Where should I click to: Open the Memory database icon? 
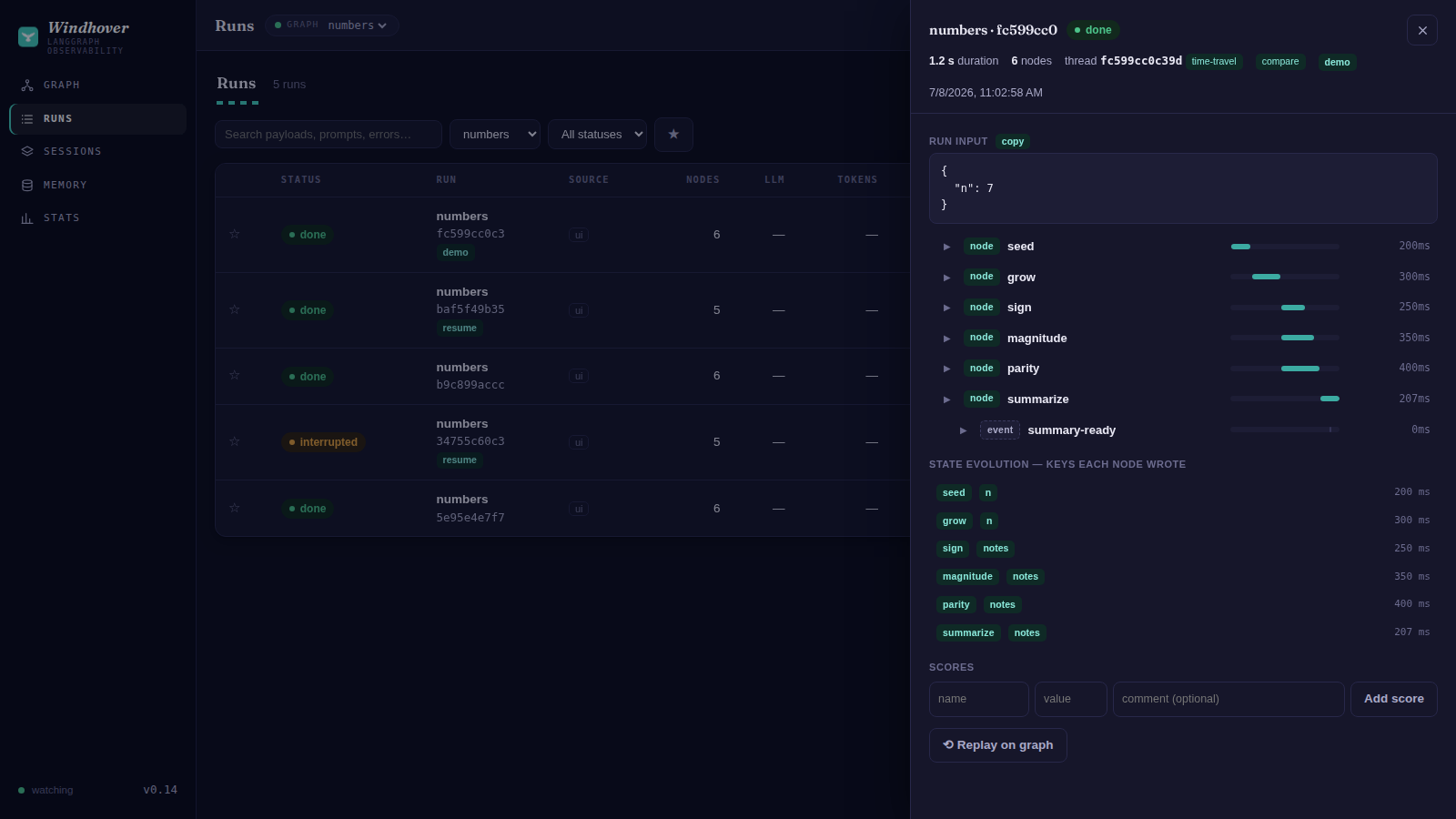pyautogui.click(x=27, y=186)
